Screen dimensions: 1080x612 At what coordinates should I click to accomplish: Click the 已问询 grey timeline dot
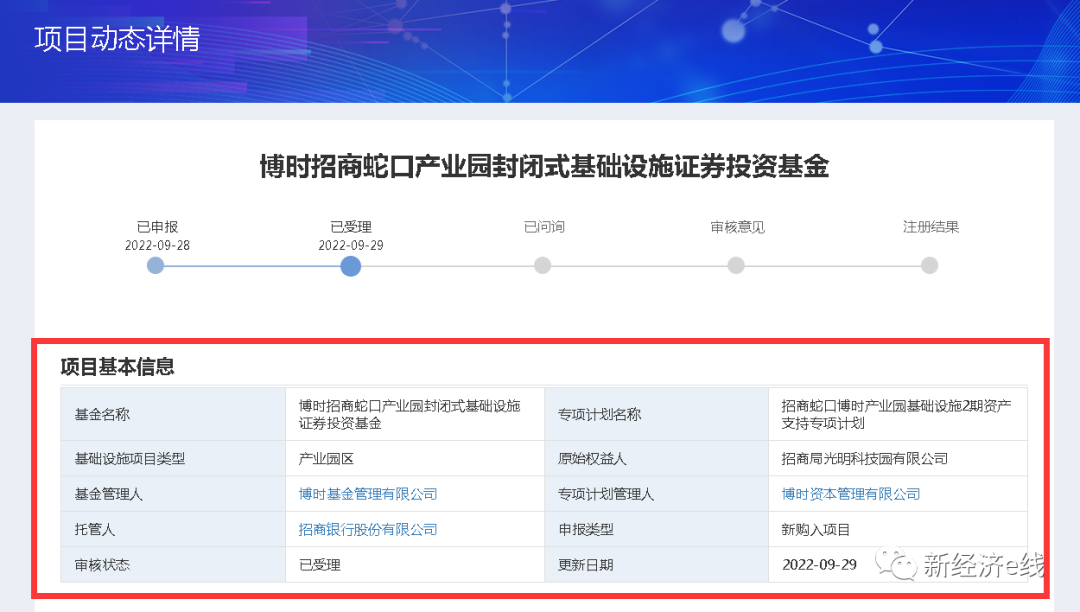pos(542,266)
